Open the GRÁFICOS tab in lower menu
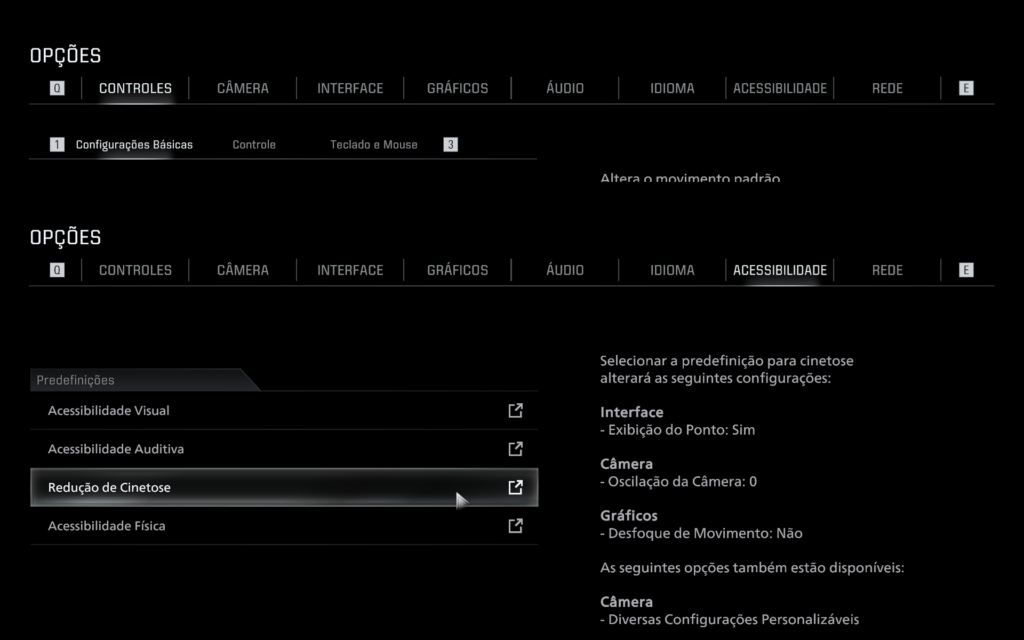The height and width of the screenshot is (640, 1024). point(457,270)
